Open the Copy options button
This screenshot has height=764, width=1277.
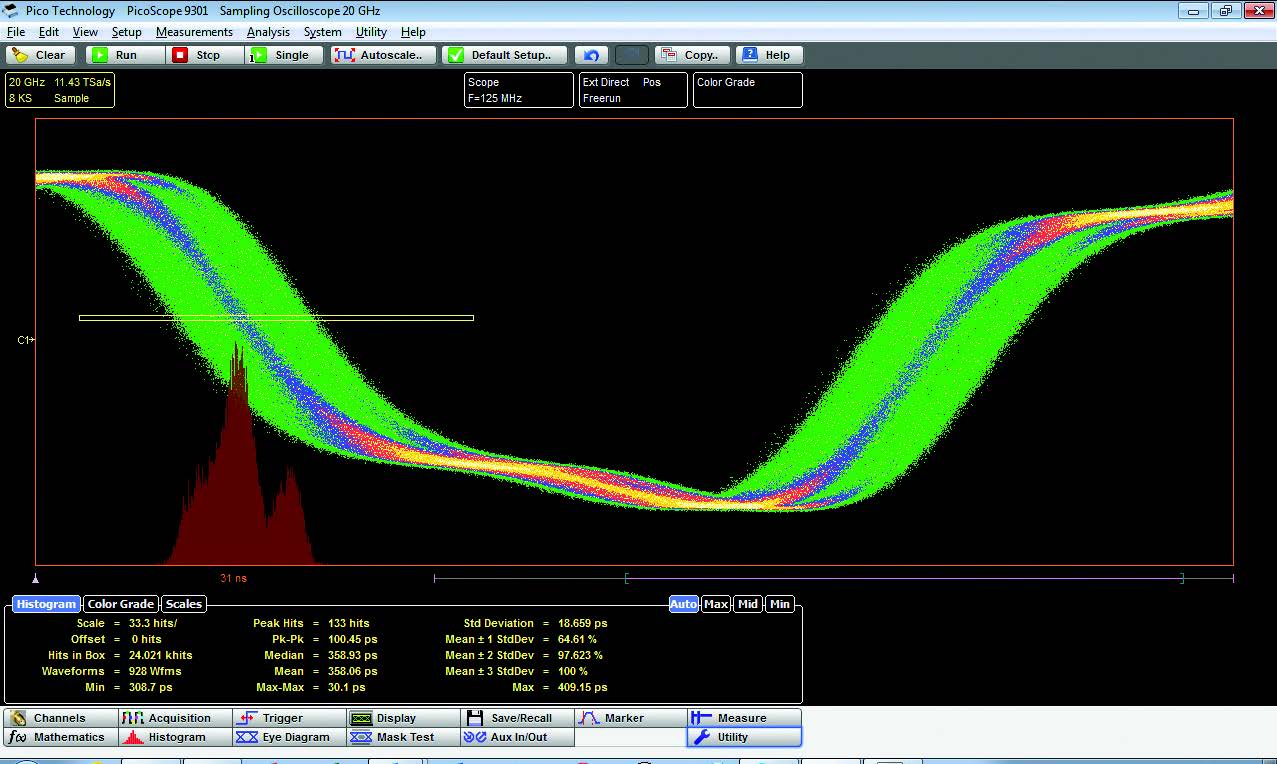click(x=691, y=55)
